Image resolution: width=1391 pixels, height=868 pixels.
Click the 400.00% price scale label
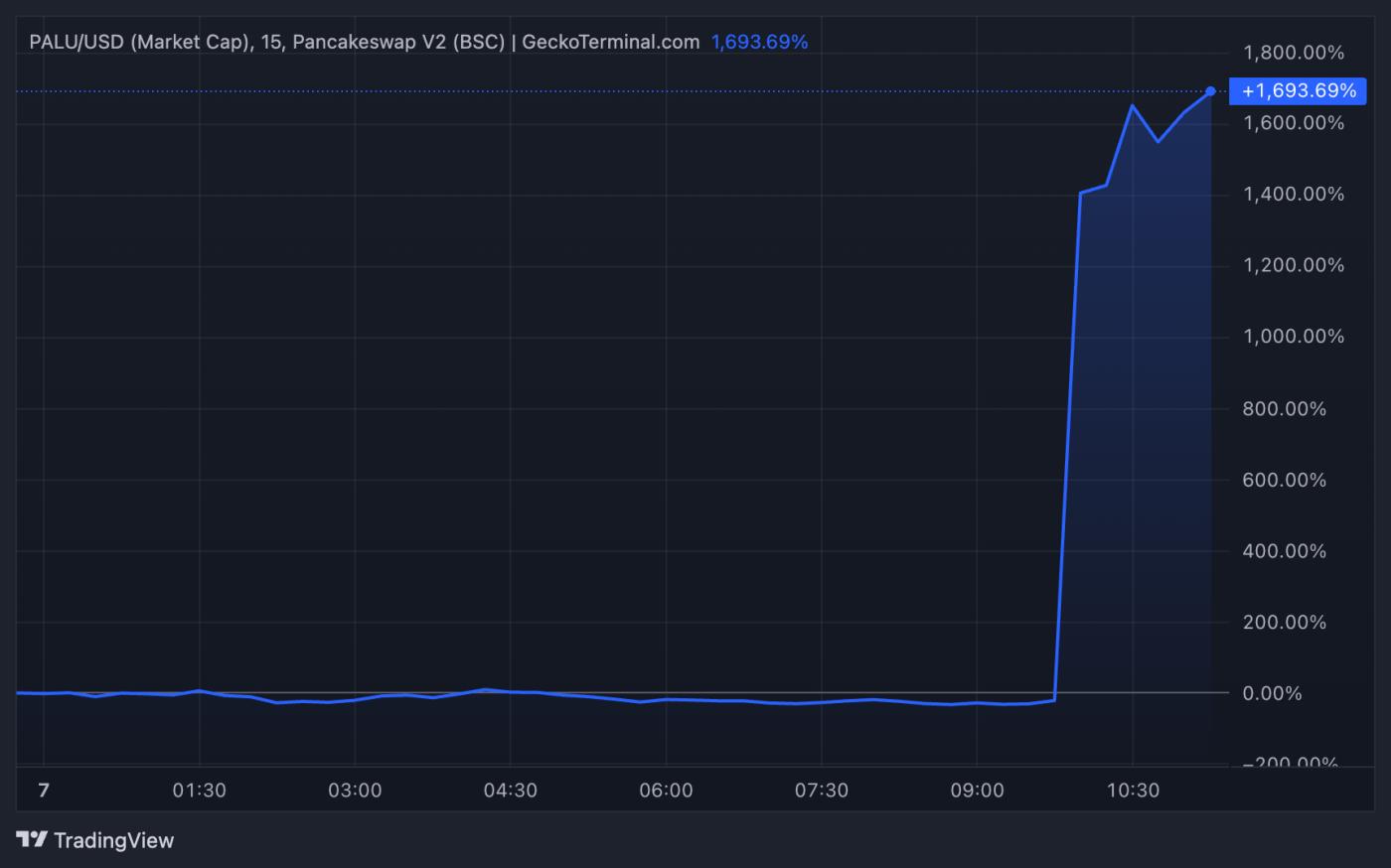1285,551
